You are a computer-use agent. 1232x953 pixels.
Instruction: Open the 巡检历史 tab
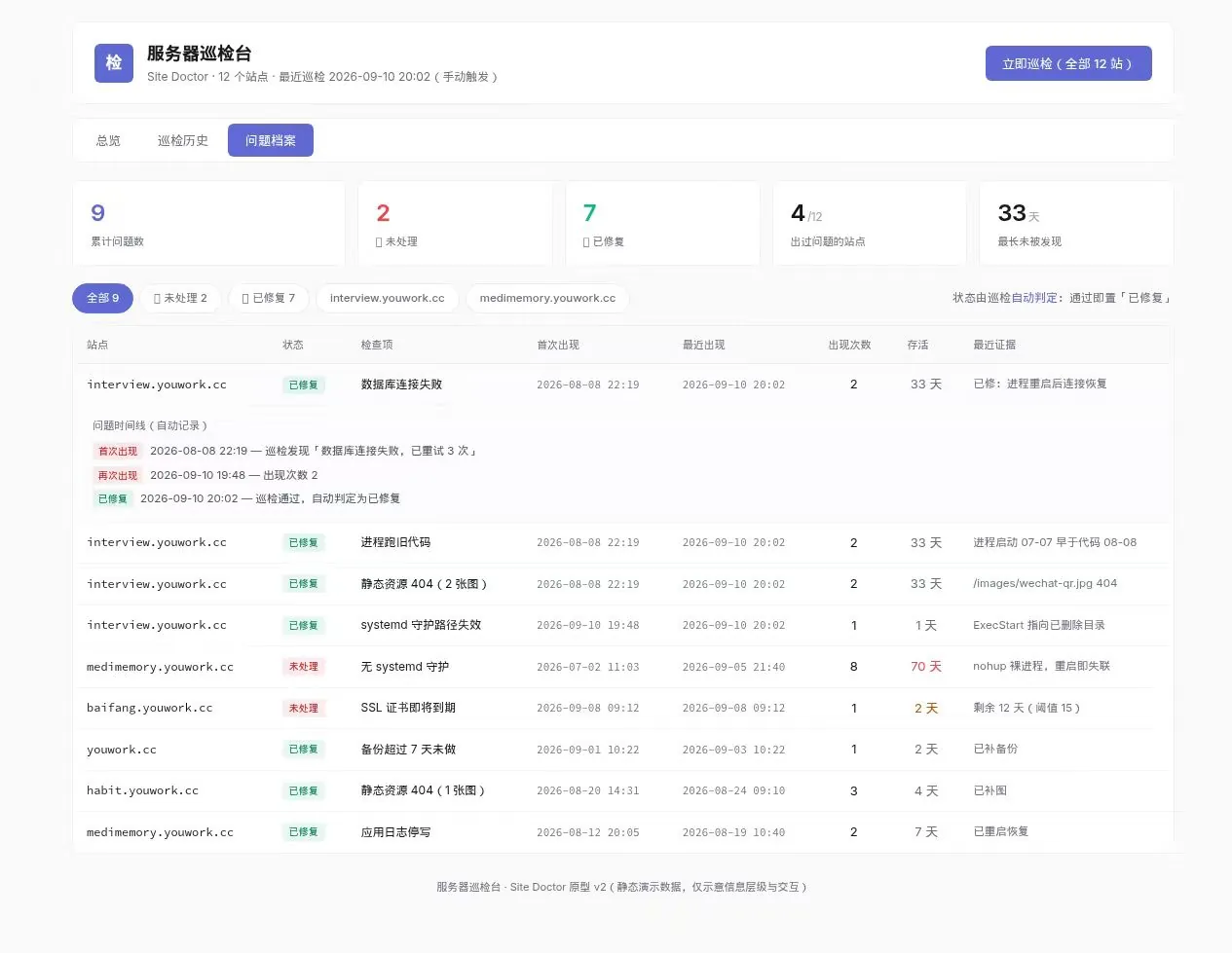click(183, 140)
